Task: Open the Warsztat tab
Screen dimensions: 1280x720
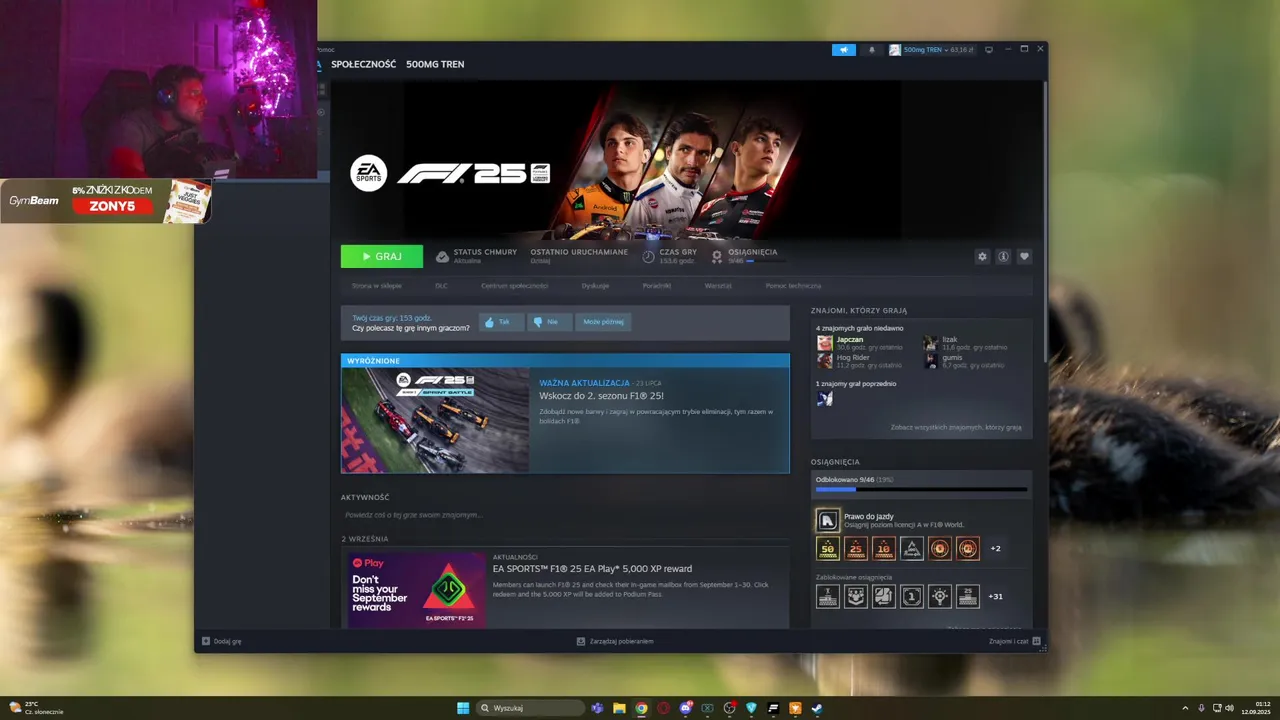Action: click(718, 286)
